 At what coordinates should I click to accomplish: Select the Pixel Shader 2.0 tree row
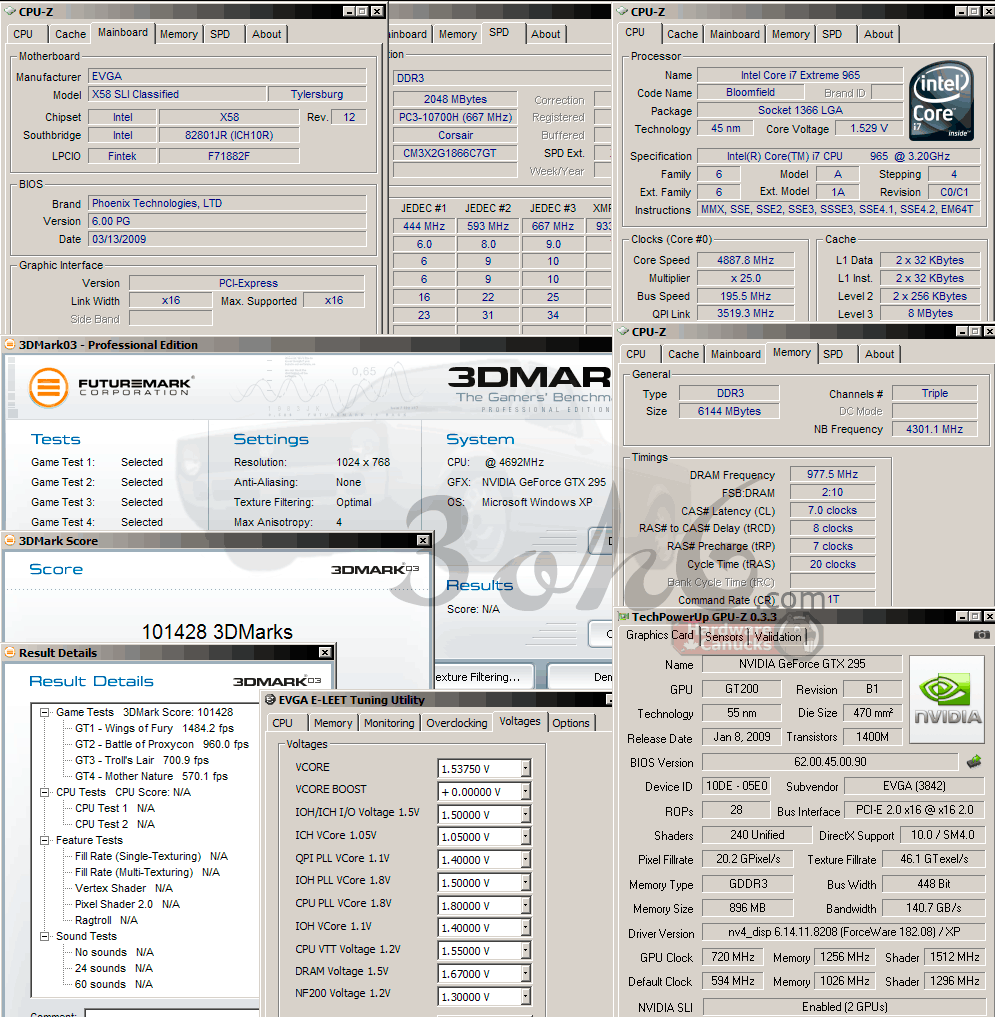pyautogui.click(x=127, y=904)
